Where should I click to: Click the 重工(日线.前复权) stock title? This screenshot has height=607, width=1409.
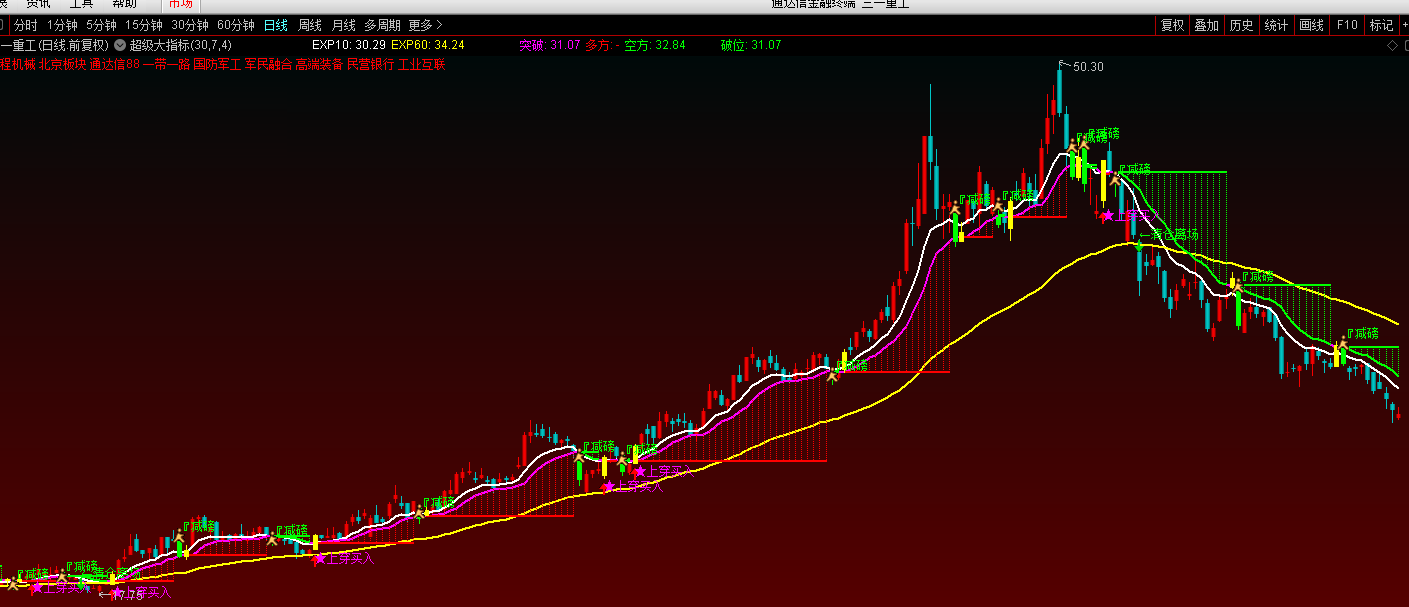(54, 45)
